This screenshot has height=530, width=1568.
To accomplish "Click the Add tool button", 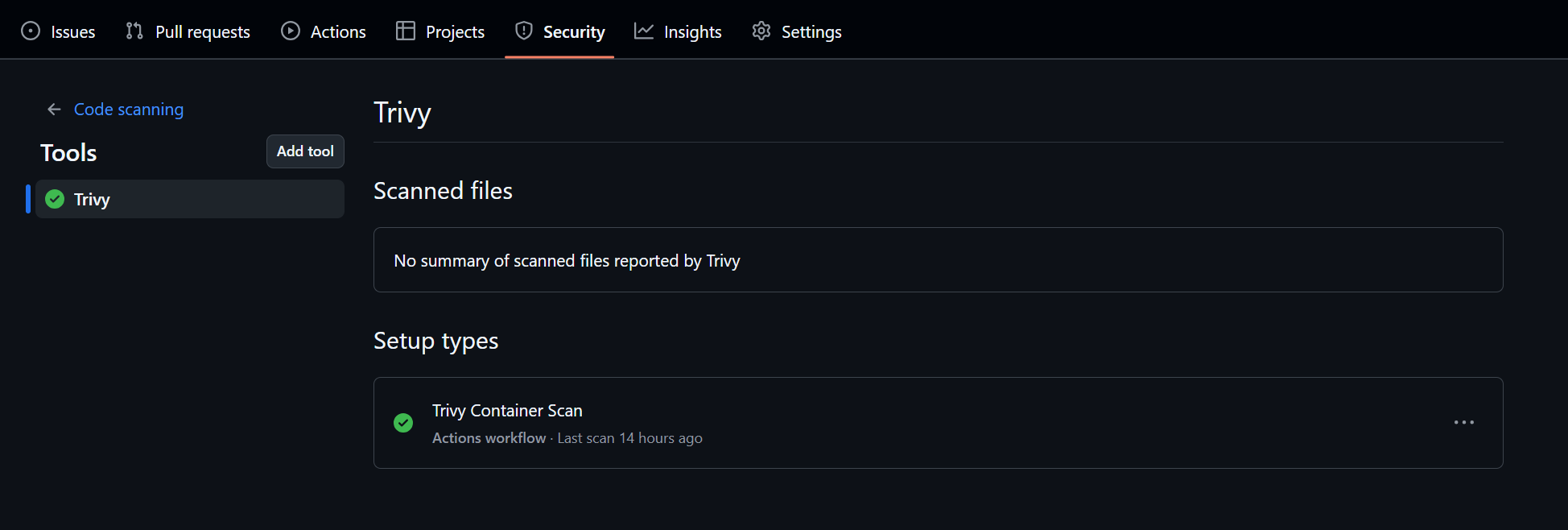I will [305, 151].
